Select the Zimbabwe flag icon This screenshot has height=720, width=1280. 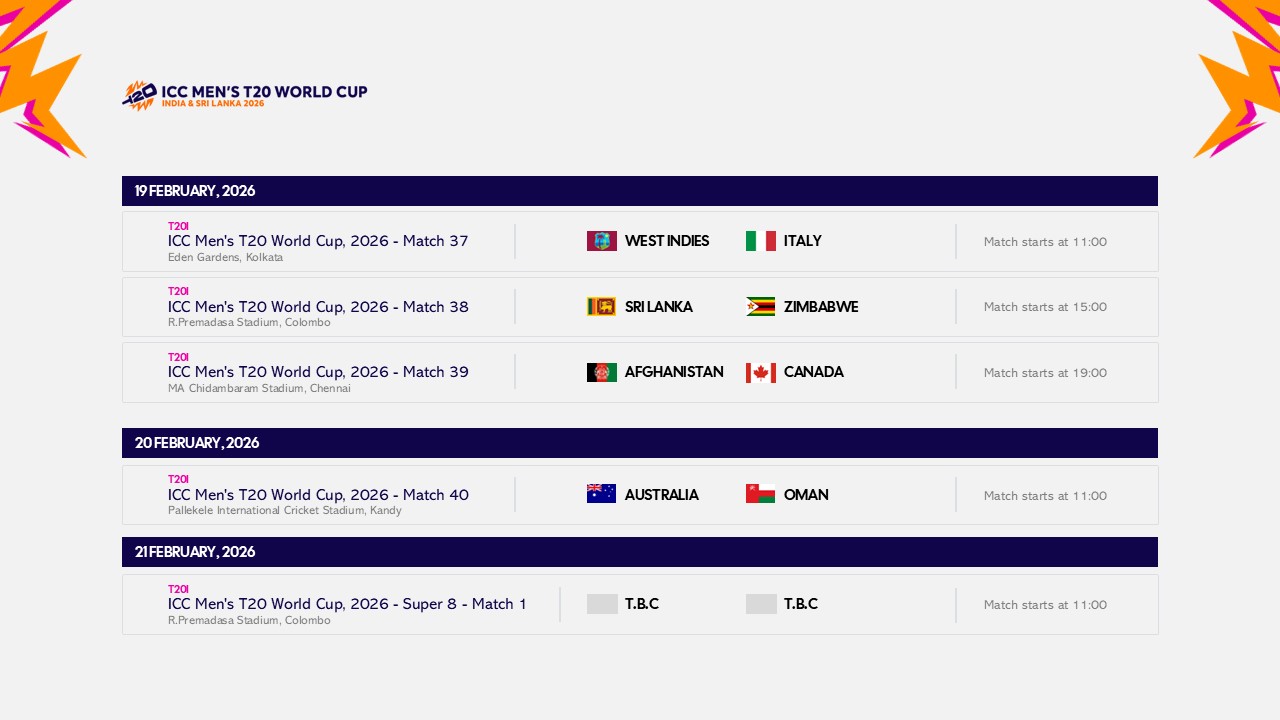click(x=760, y=307)
